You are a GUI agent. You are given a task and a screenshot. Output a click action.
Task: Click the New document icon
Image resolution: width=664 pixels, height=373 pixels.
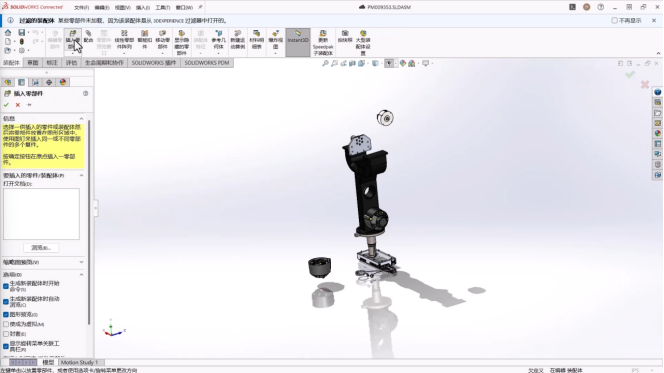click(x=8, y=41)
